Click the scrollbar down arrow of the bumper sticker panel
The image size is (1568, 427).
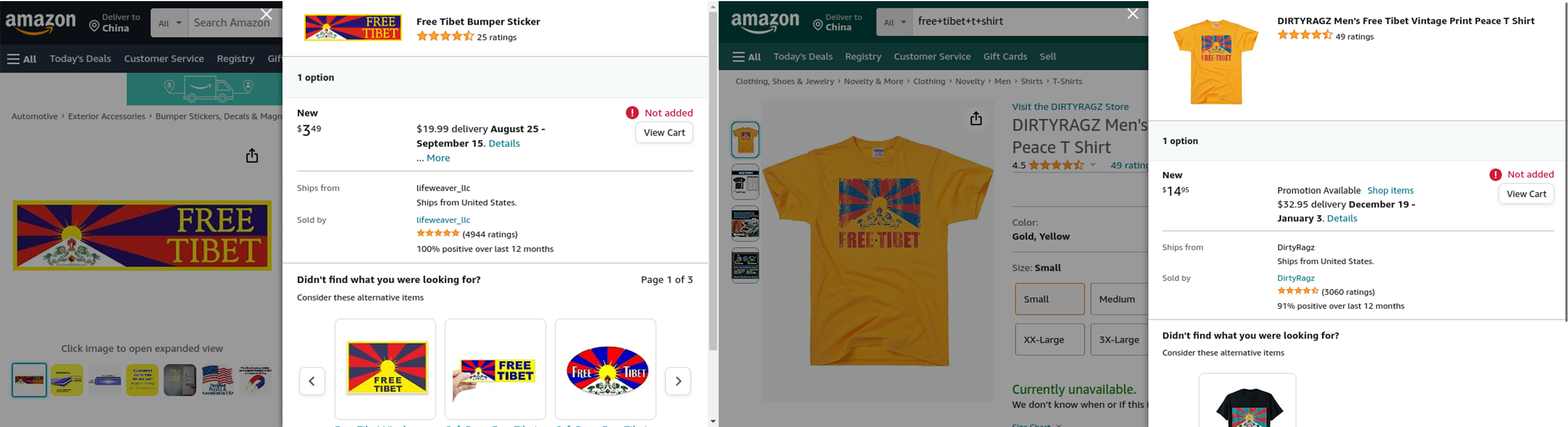pos(713,421)
